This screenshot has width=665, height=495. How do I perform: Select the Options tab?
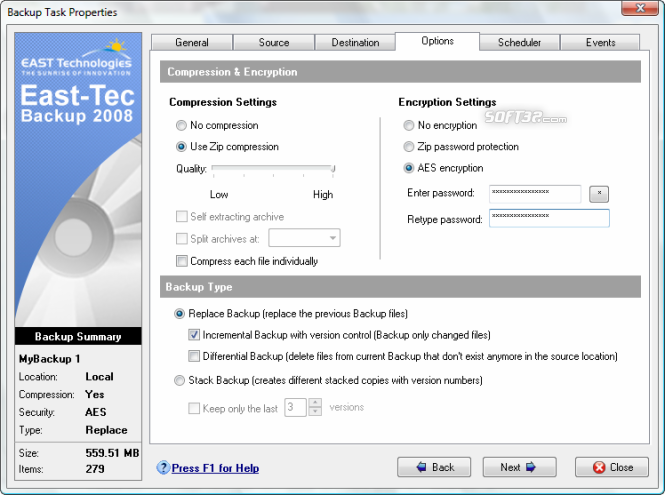437,41
